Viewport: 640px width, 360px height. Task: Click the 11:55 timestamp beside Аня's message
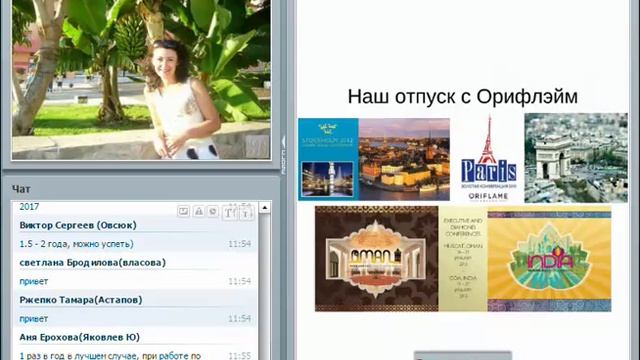[240, 356]
